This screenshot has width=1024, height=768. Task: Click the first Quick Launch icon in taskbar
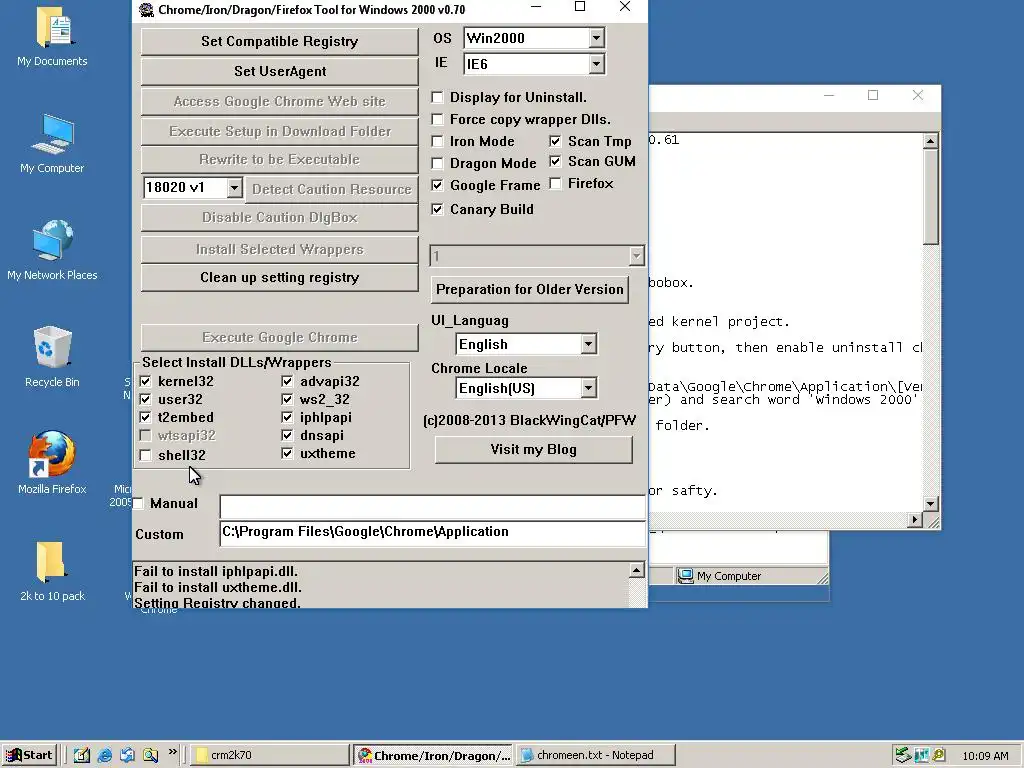tap(82, 755)
